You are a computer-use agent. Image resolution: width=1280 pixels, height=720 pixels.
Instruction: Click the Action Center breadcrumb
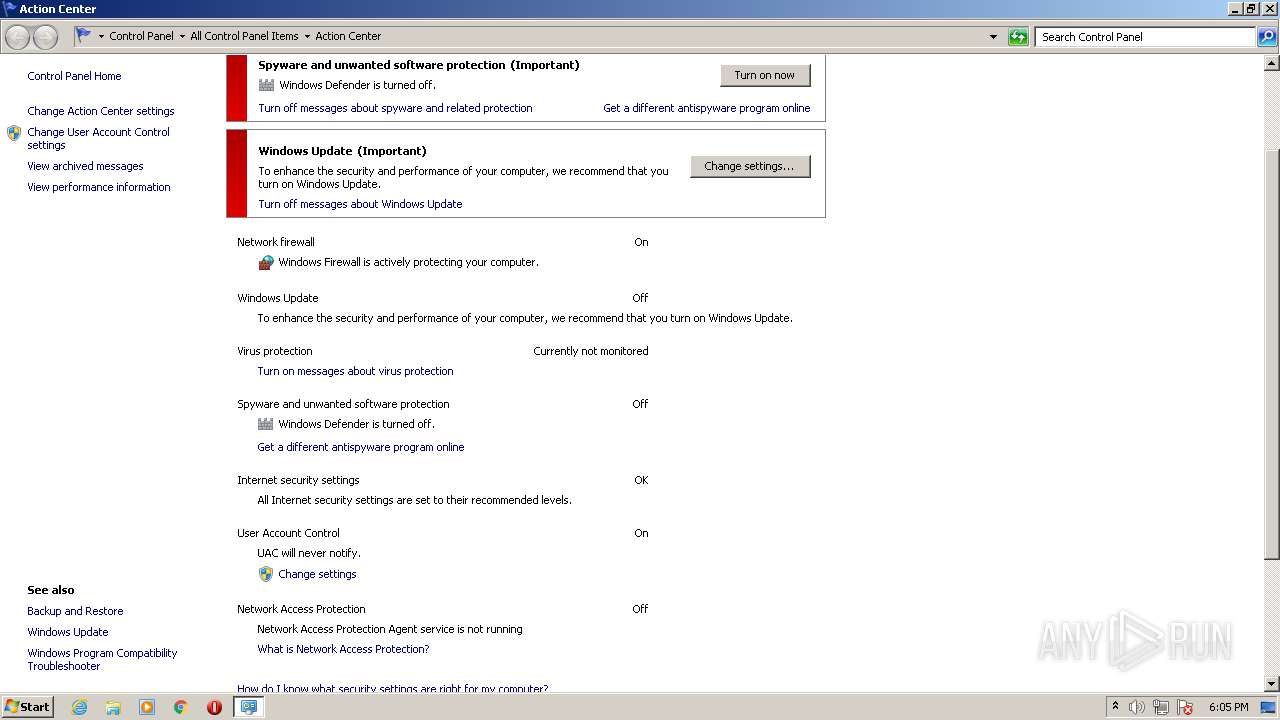[348, 36]
